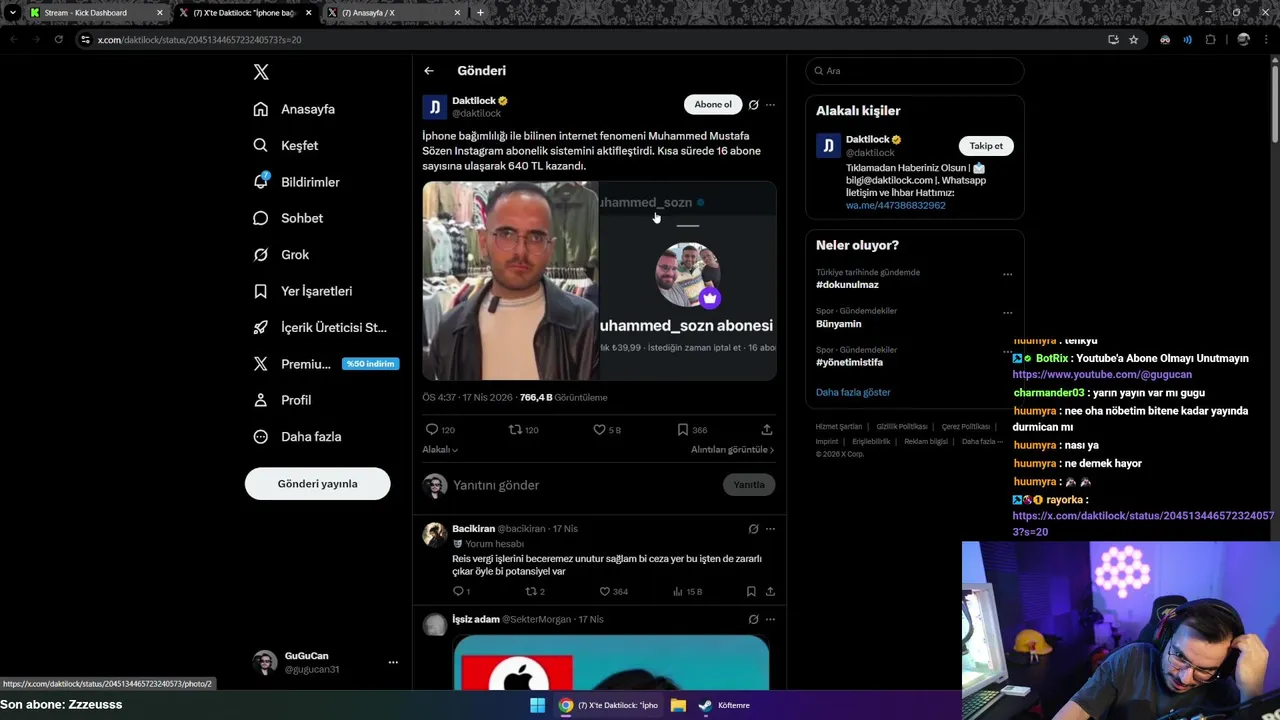Open Bünyamin trend
Screen dimensions: 1280x720
pos(838,324)
